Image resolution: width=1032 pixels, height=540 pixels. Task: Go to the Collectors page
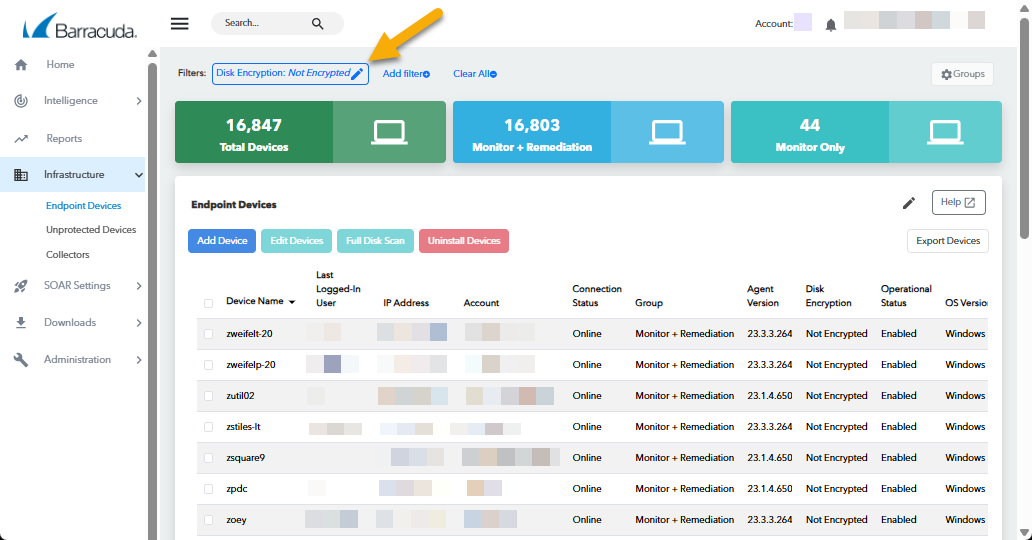68,255
